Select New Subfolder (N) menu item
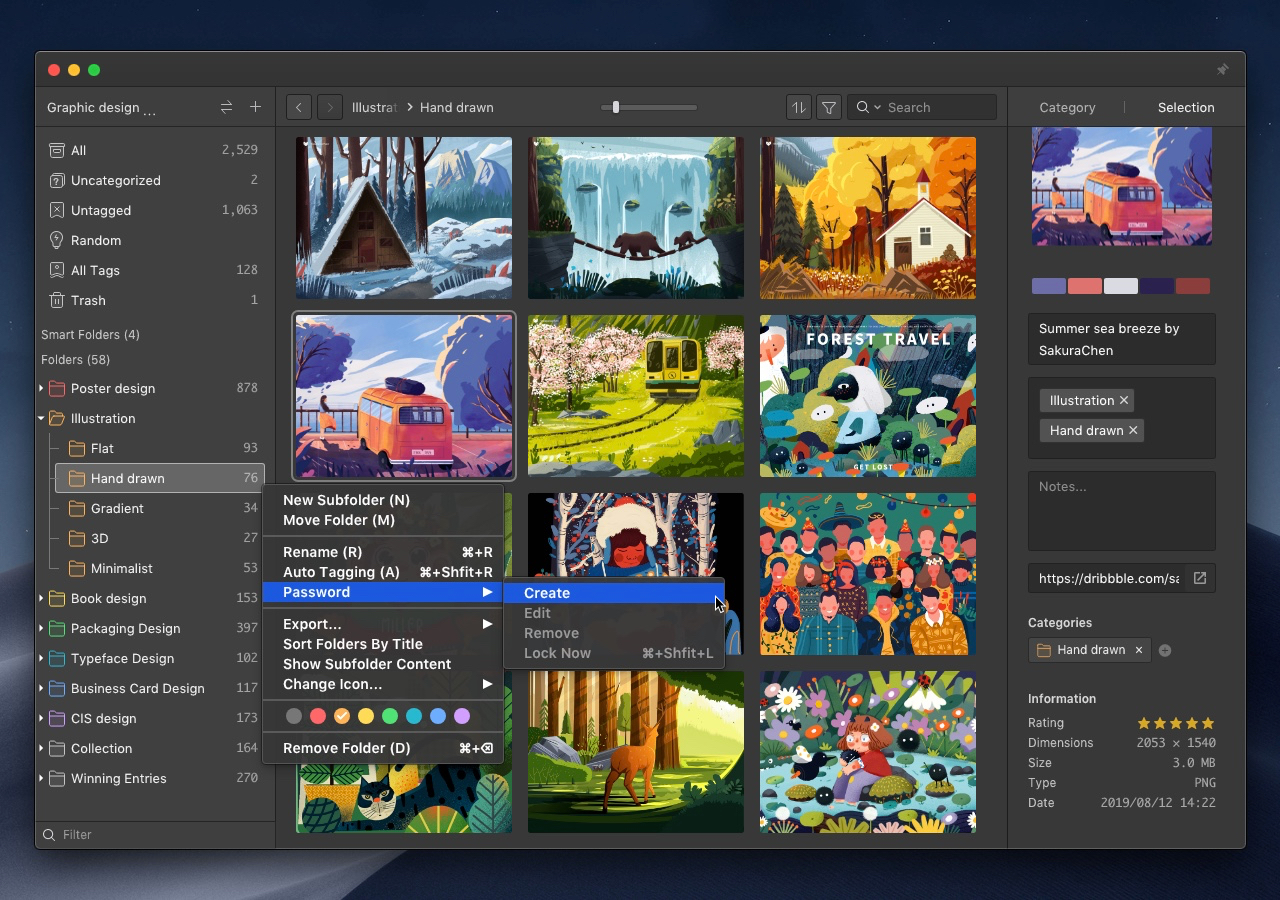Viewport: 1280px width, 900px height. (382, 500)
